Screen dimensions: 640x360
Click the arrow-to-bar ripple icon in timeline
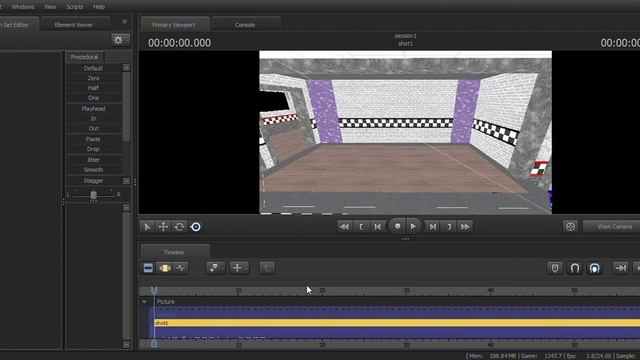click(x=621, y=268)
